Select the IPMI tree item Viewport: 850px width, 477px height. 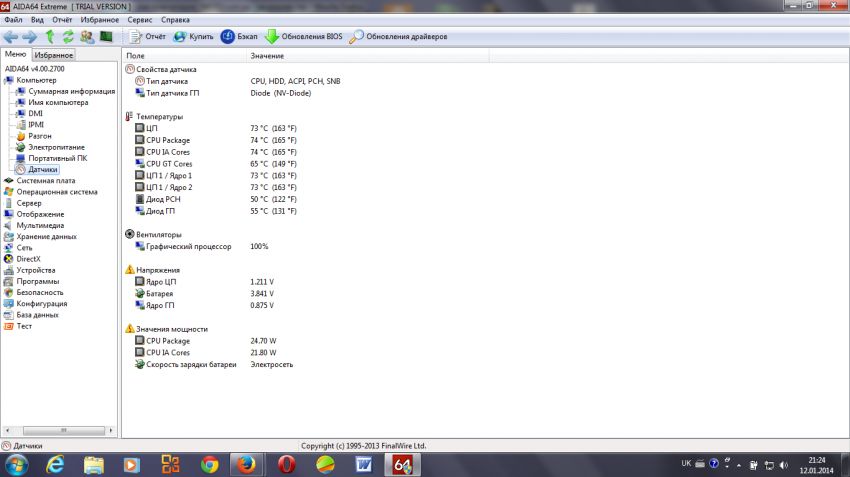coord(36,125)
